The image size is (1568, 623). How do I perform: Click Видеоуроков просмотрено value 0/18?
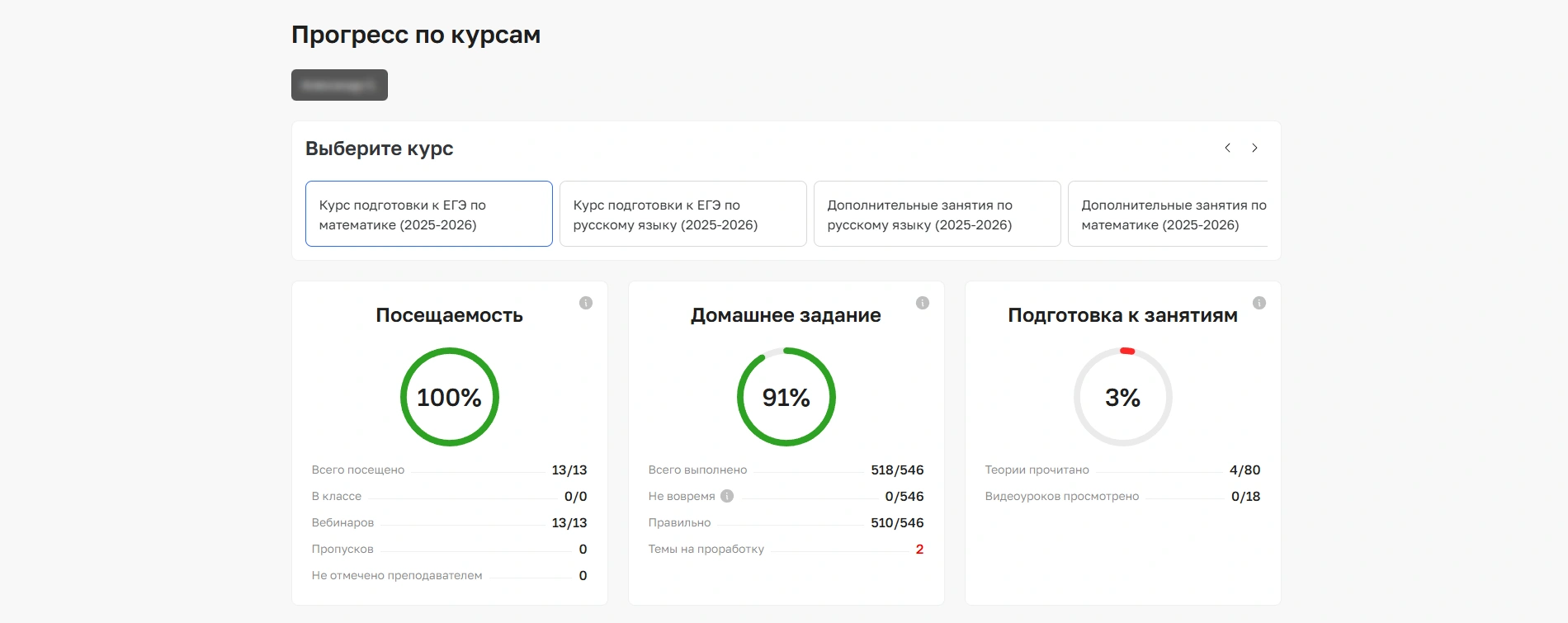pos(1245,497)
